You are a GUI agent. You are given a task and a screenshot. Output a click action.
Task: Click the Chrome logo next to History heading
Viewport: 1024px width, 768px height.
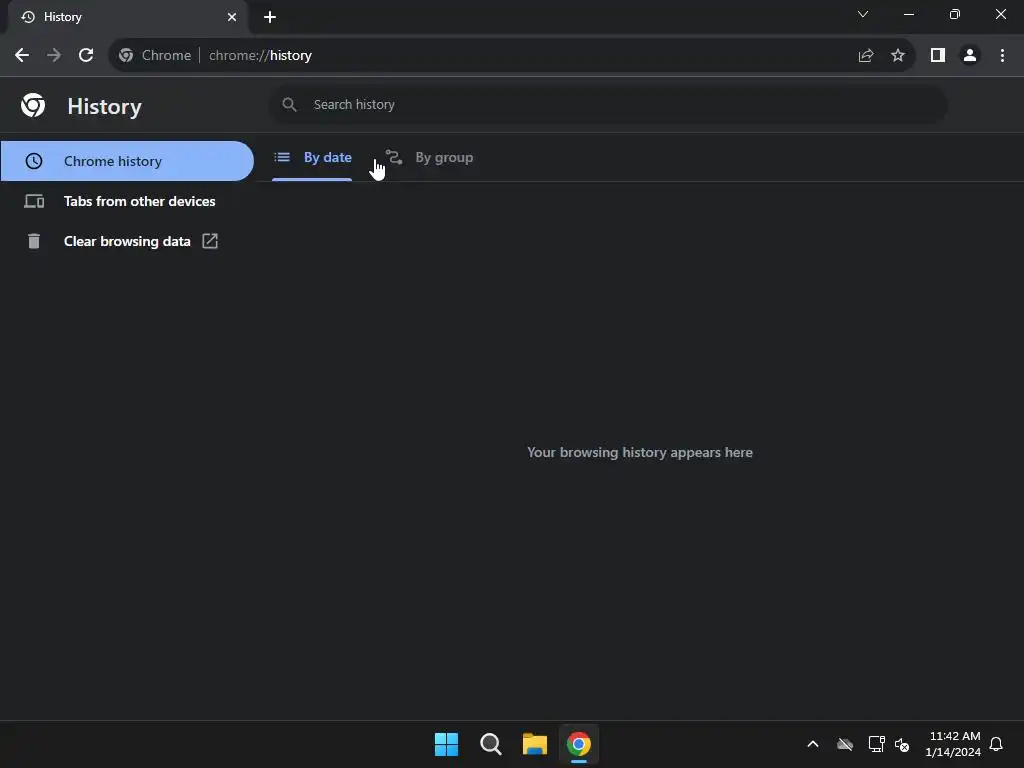pos(33,105)
